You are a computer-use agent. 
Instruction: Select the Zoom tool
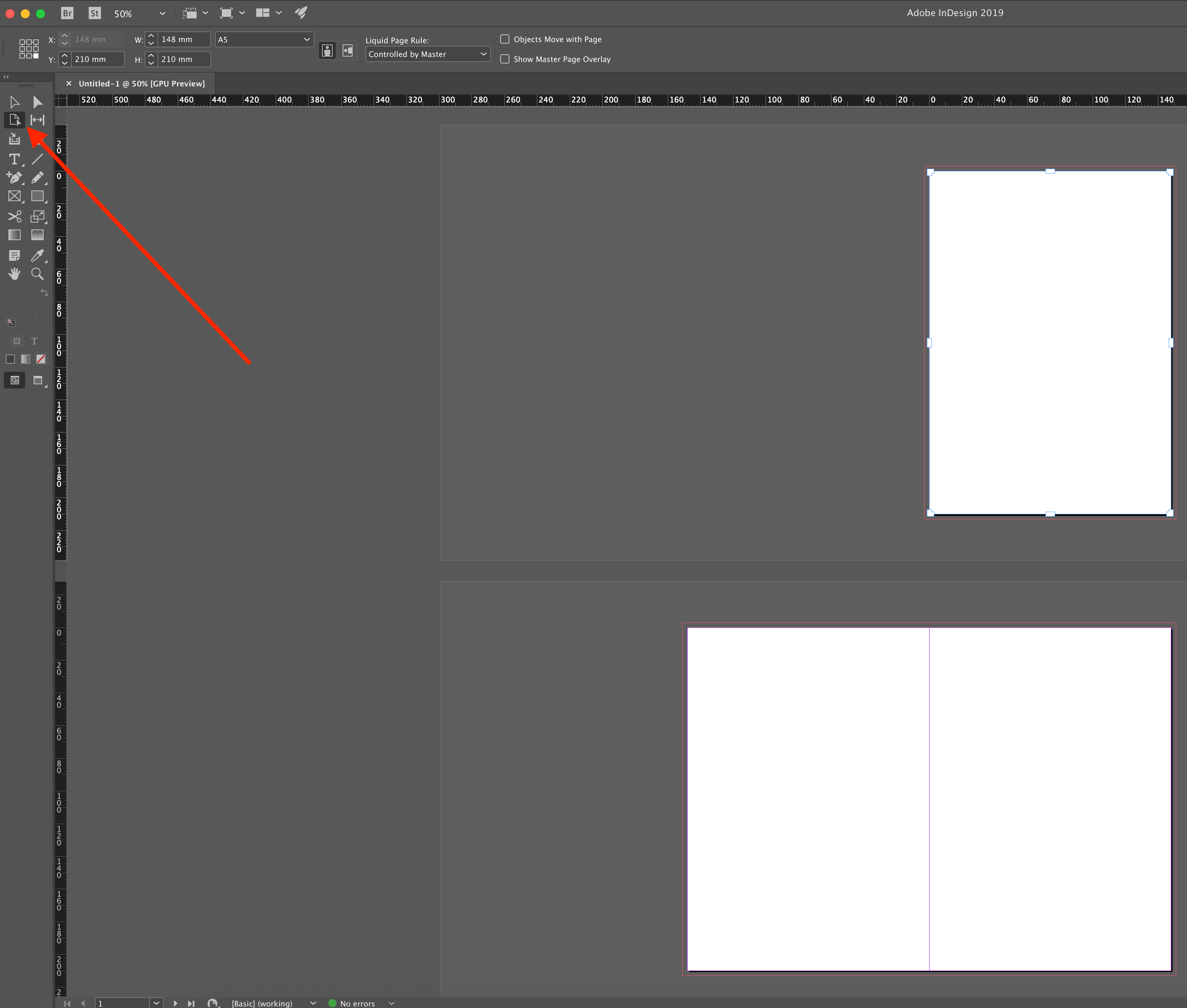(x=38, y=275)
